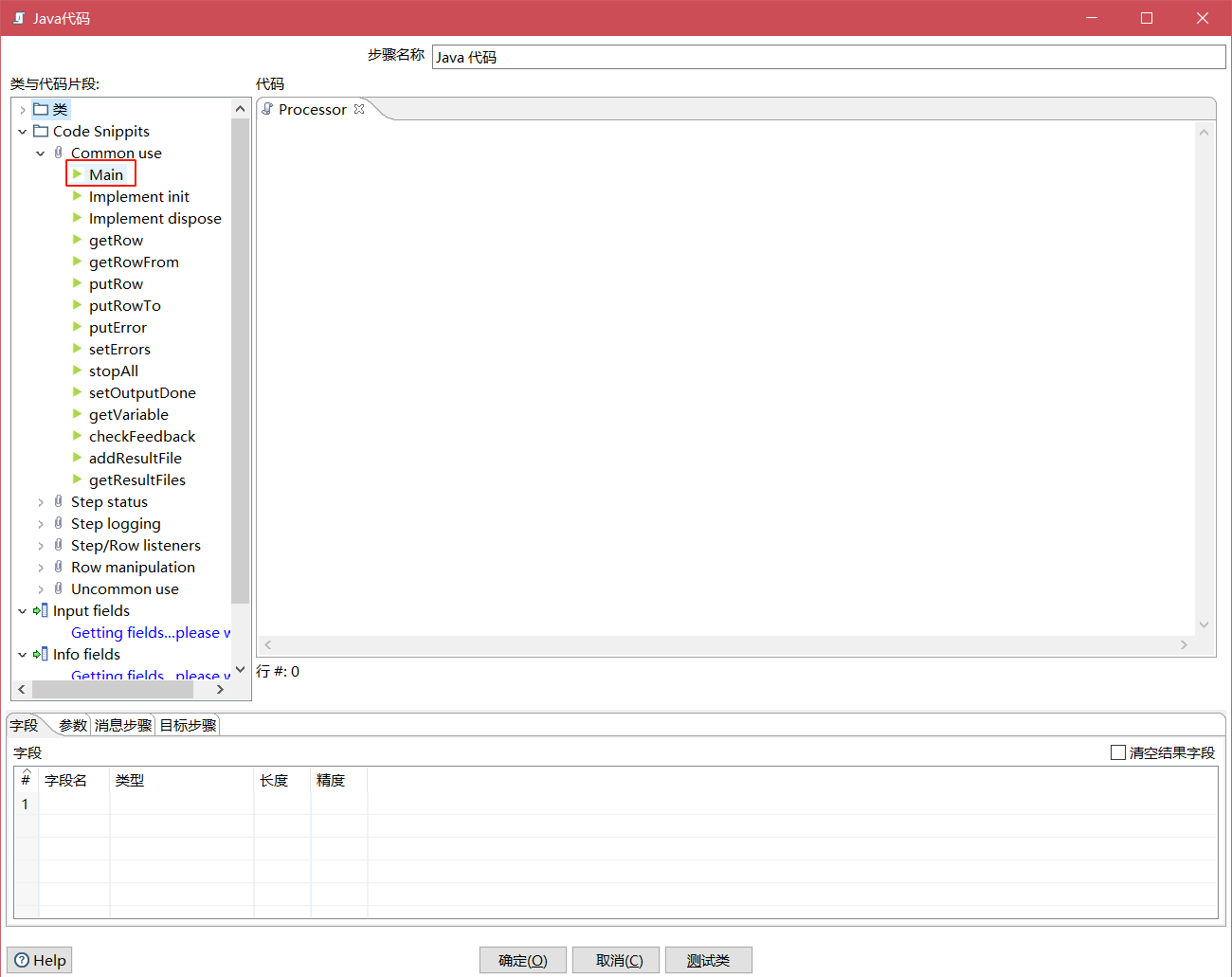Click the green arrow icon beside Main
The image size is (1232, 977).
point(78,174)
